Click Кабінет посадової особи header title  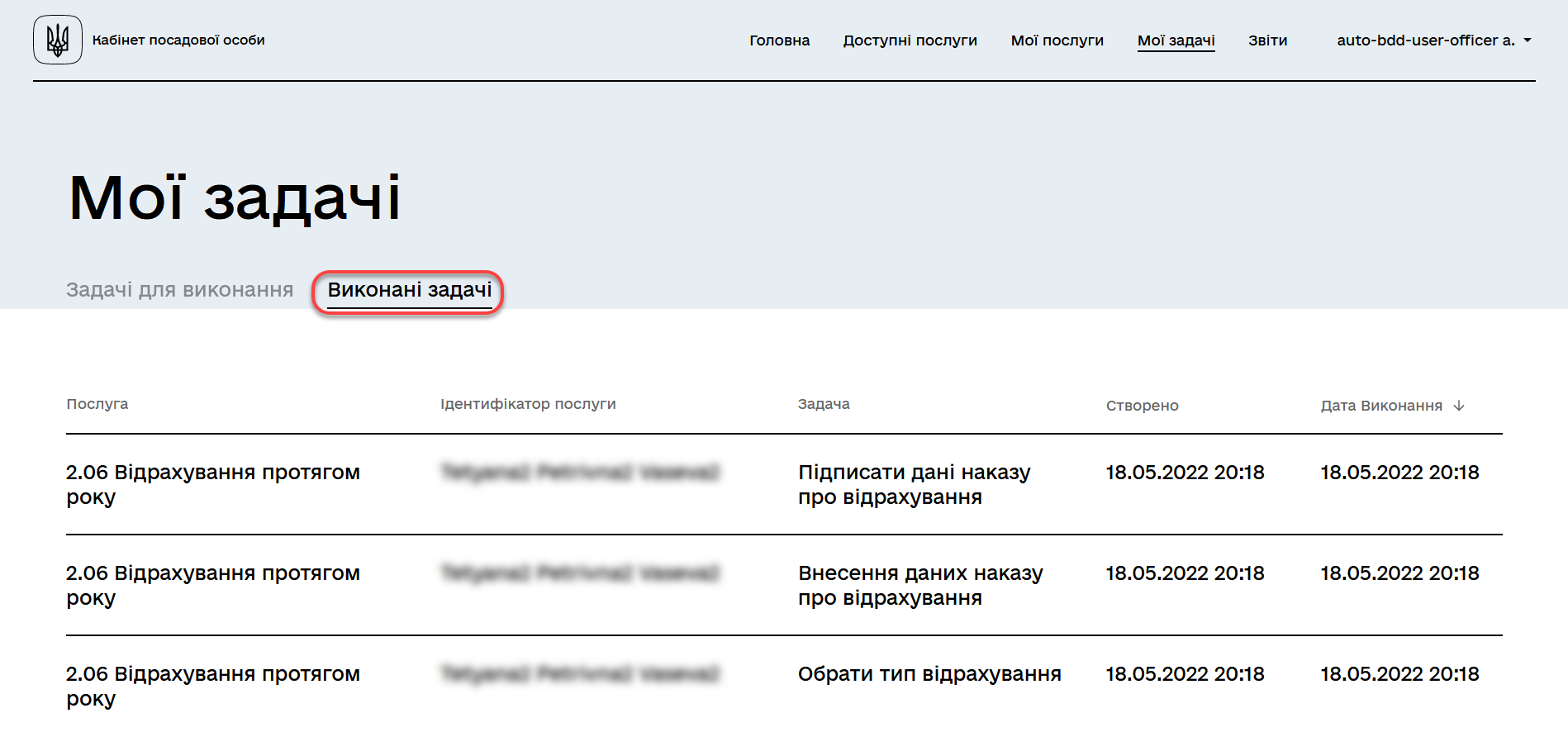tap(178, 40)
